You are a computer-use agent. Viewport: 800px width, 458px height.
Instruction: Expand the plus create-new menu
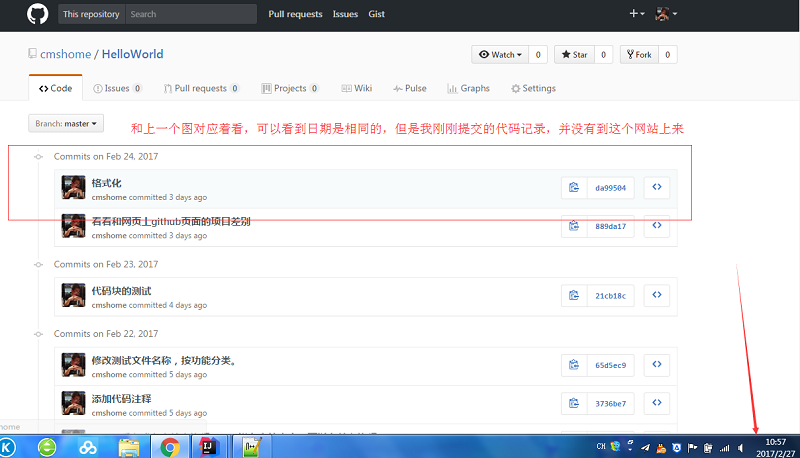tap(636, 14)
